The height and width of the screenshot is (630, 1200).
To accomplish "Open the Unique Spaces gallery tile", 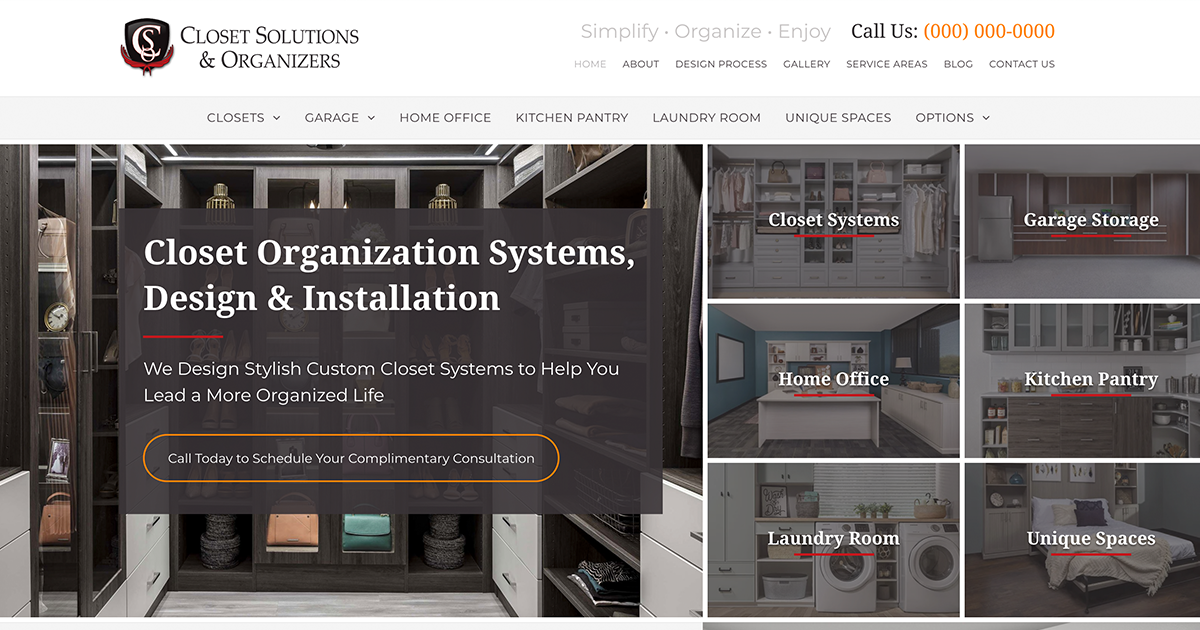I will tap(1091, 539).
